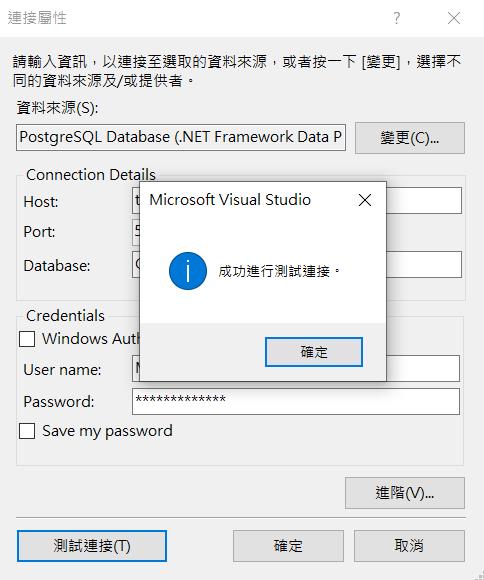Close the 連接屬性 dialog window
This screenshot has width=484, height=580.
[x=454, y=18]
